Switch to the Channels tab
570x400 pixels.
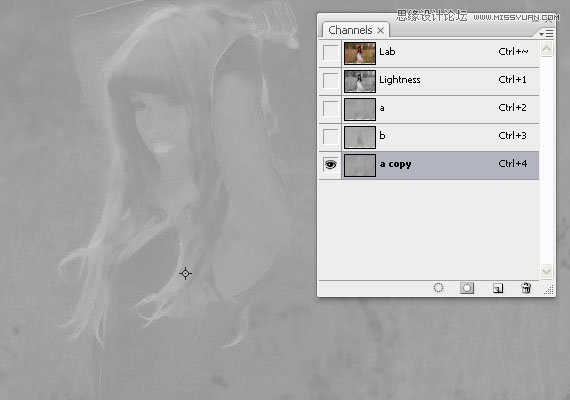350,30
